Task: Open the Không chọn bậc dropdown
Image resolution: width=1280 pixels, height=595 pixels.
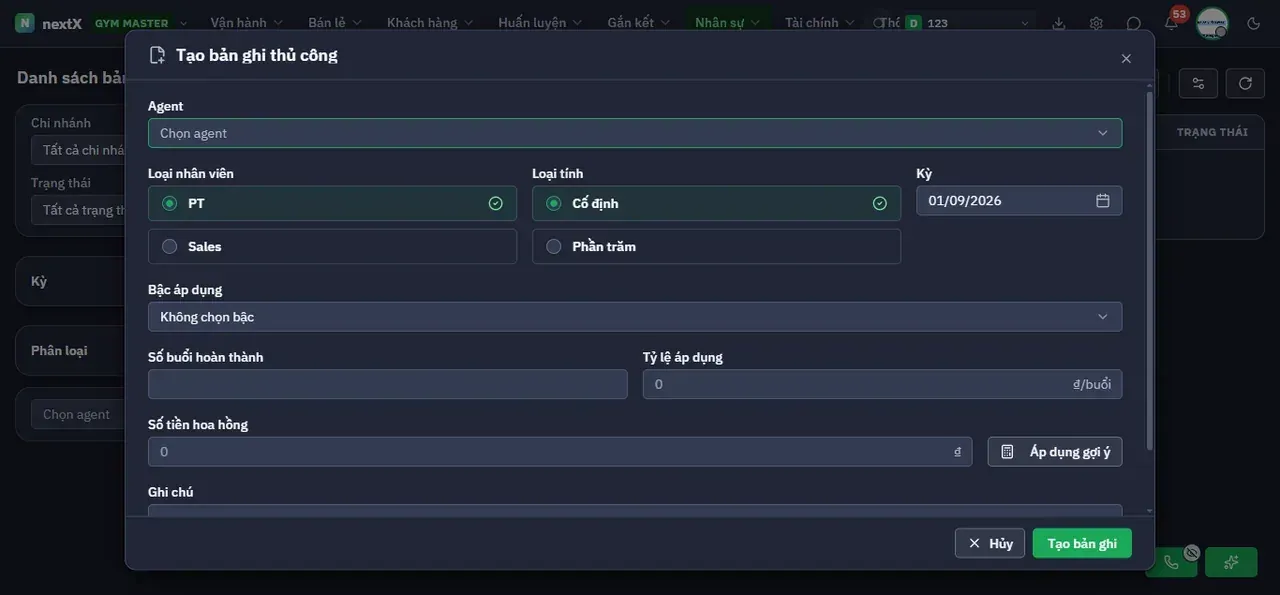Action: click(635, 317)
